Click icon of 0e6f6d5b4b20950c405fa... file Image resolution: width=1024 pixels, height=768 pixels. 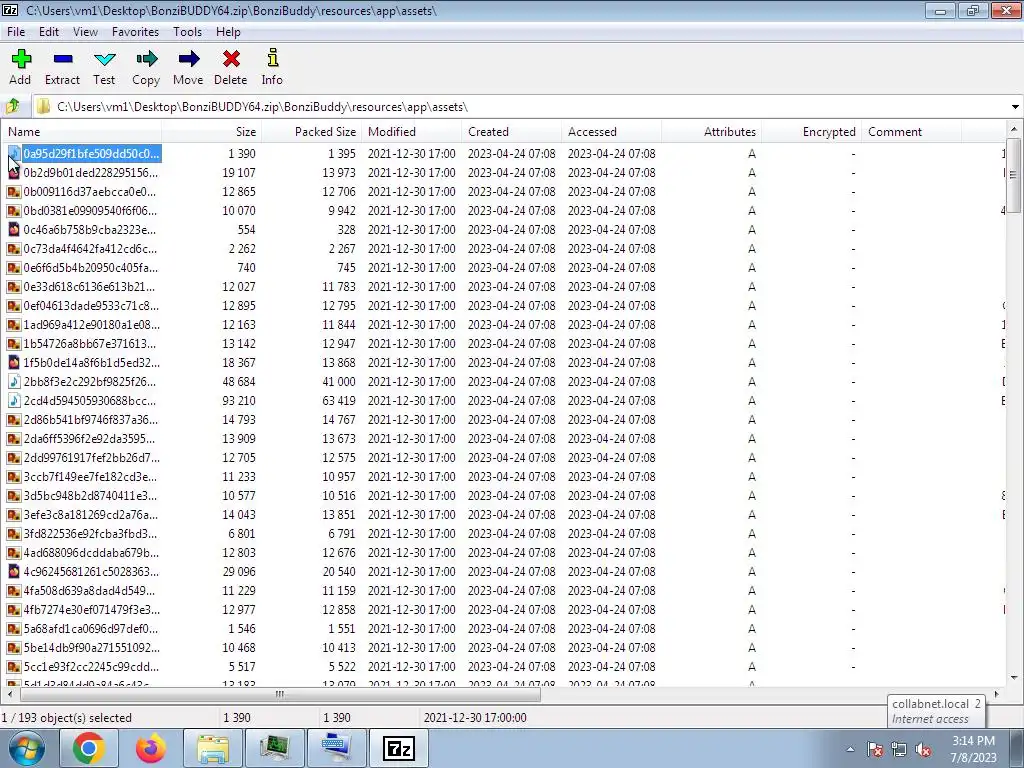click(x=14, y=267)
